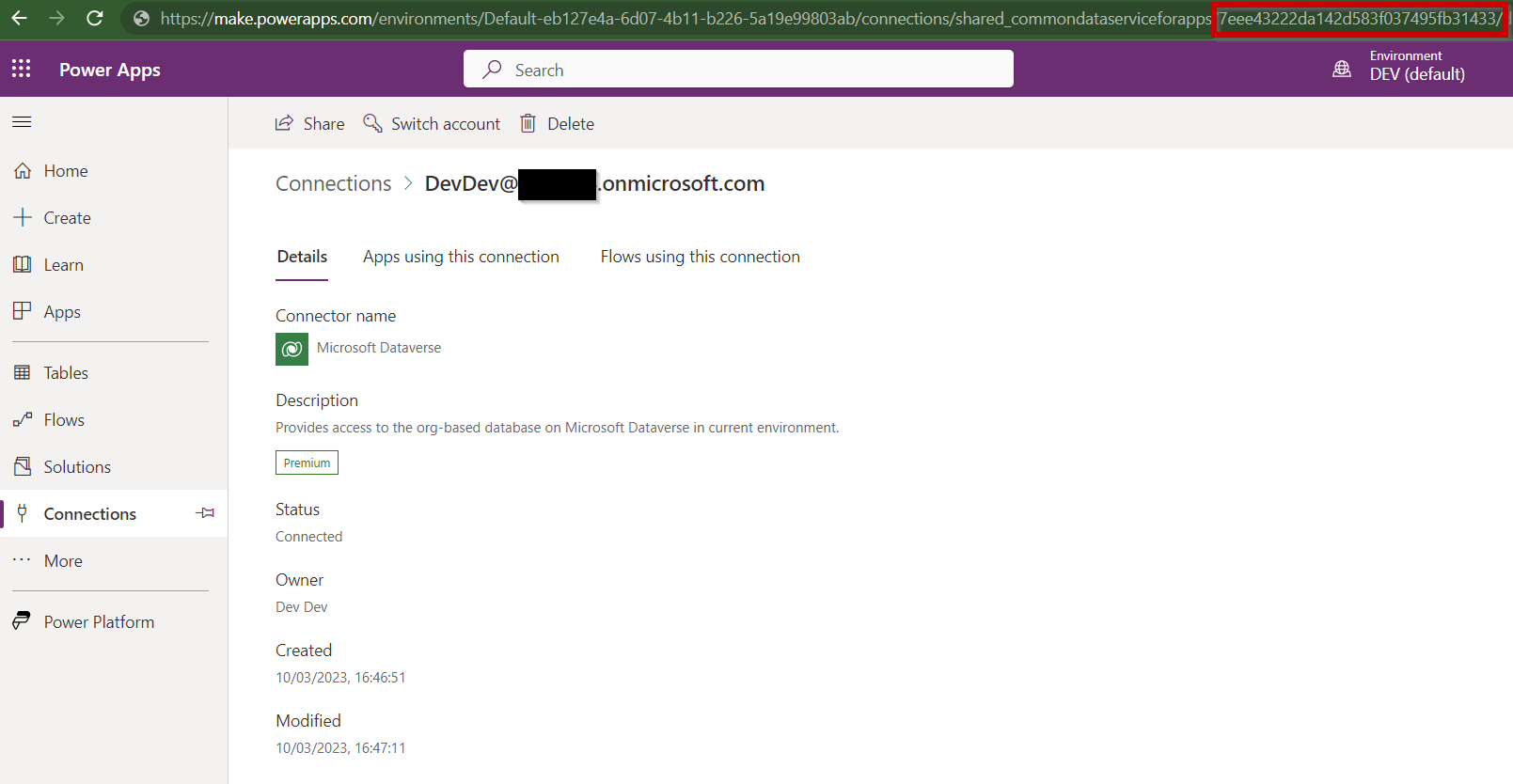
Task: Focus the Search input field
Action: point(738,69)
